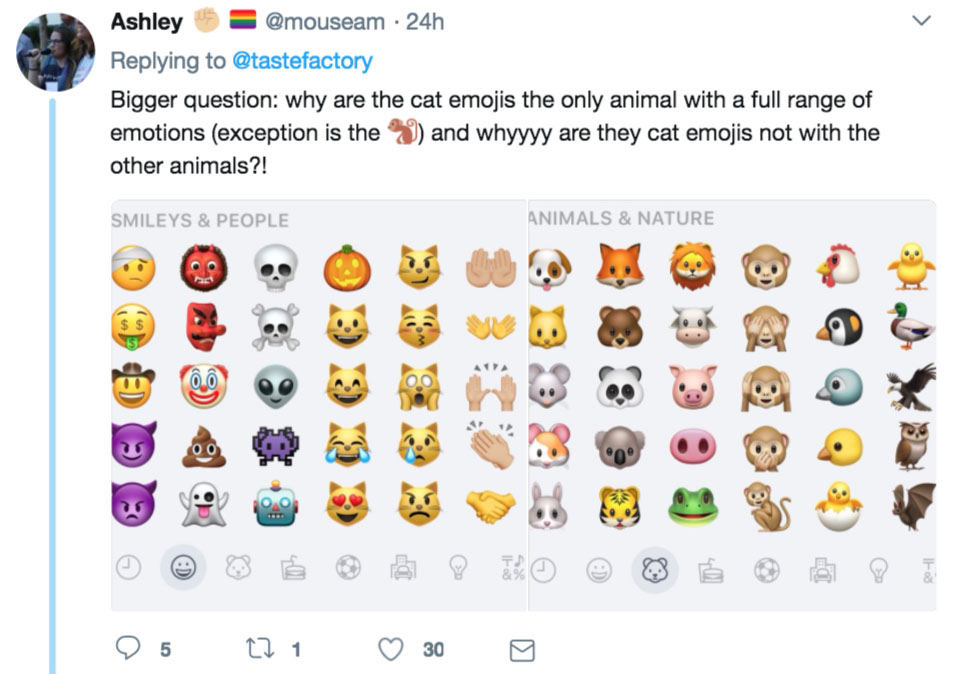Choose the panda face emoji
The height and width of the screenshot is (674, 972).
620,386
